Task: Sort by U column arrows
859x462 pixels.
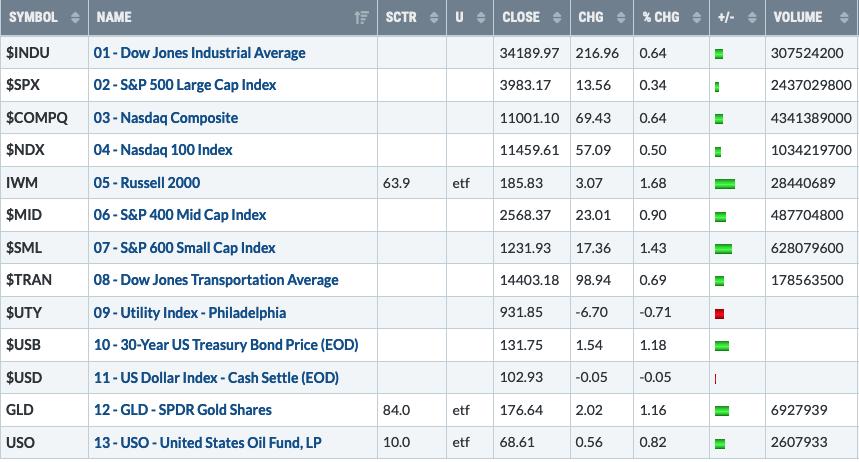Action: click(481, 18)
